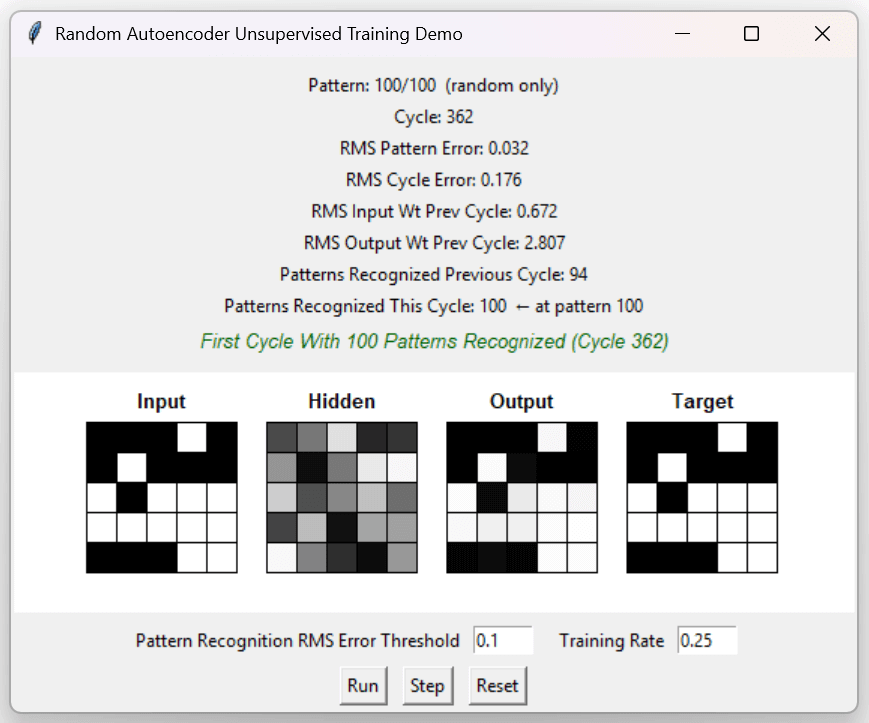The height and width of the screenshot is (723, 869).
Task: Focus the Training Rate input field
Action: (707, 641)
